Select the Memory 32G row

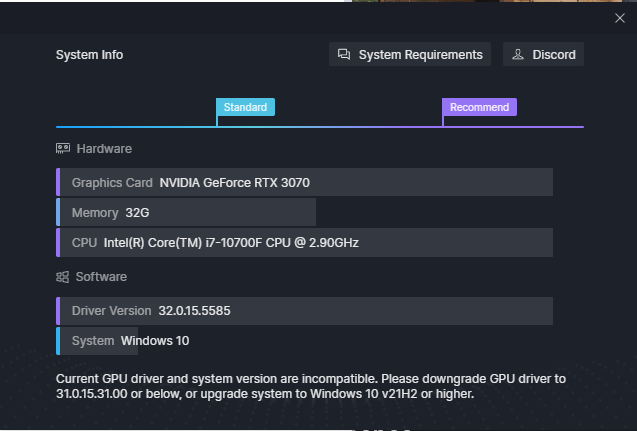click(186, 212)
